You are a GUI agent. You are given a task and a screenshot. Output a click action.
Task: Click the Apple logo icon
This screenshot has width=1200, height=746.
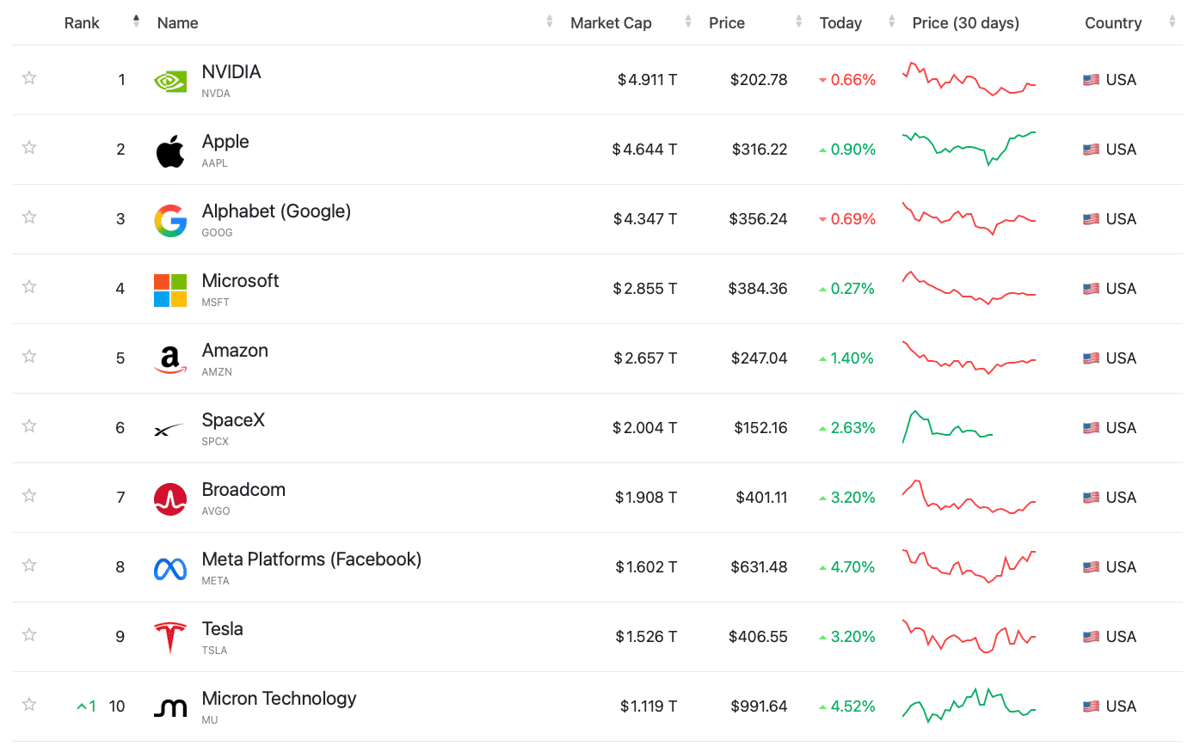170,151
